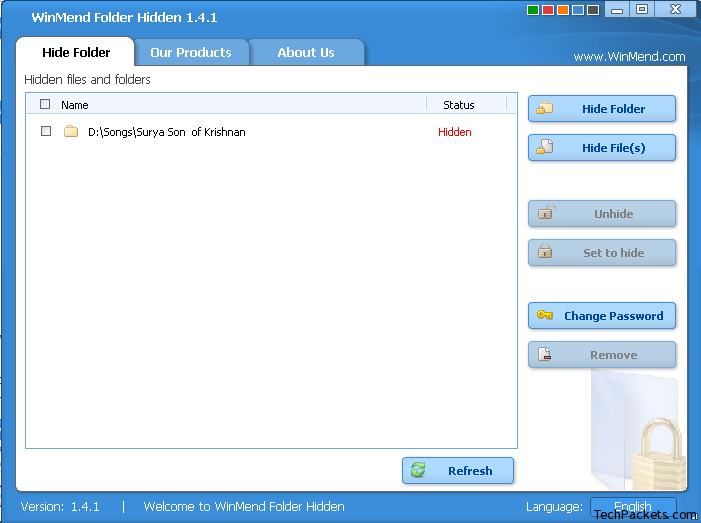Click the open padlock icon on Unhide

coord(545,213)
